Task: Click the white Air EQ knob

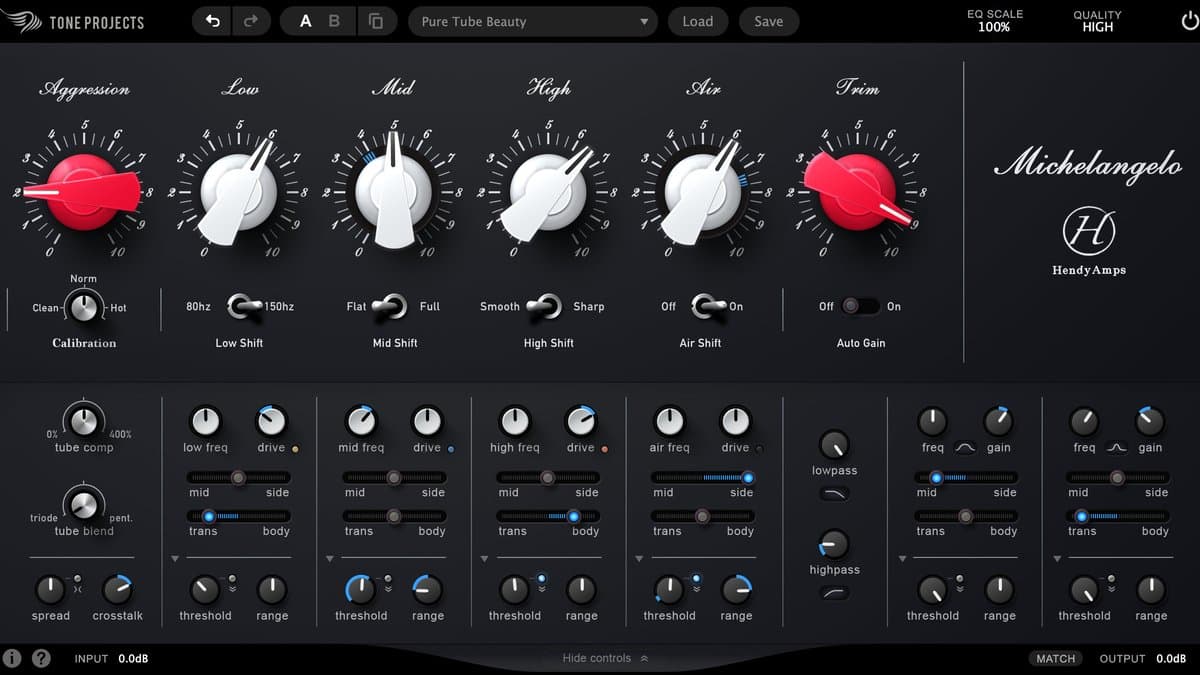Action: tap(703, 192)
